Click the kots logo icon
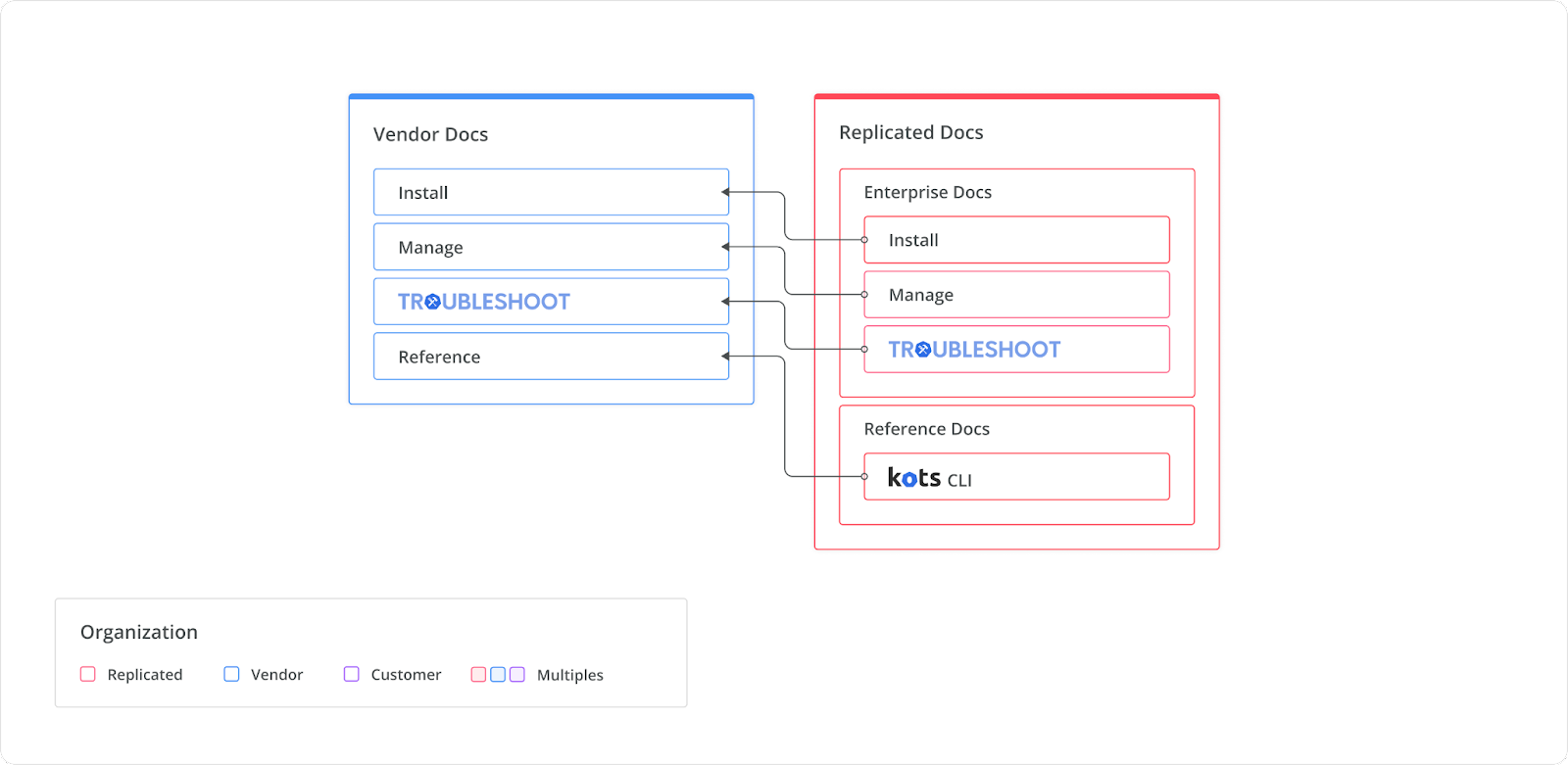 pos(914,477)
